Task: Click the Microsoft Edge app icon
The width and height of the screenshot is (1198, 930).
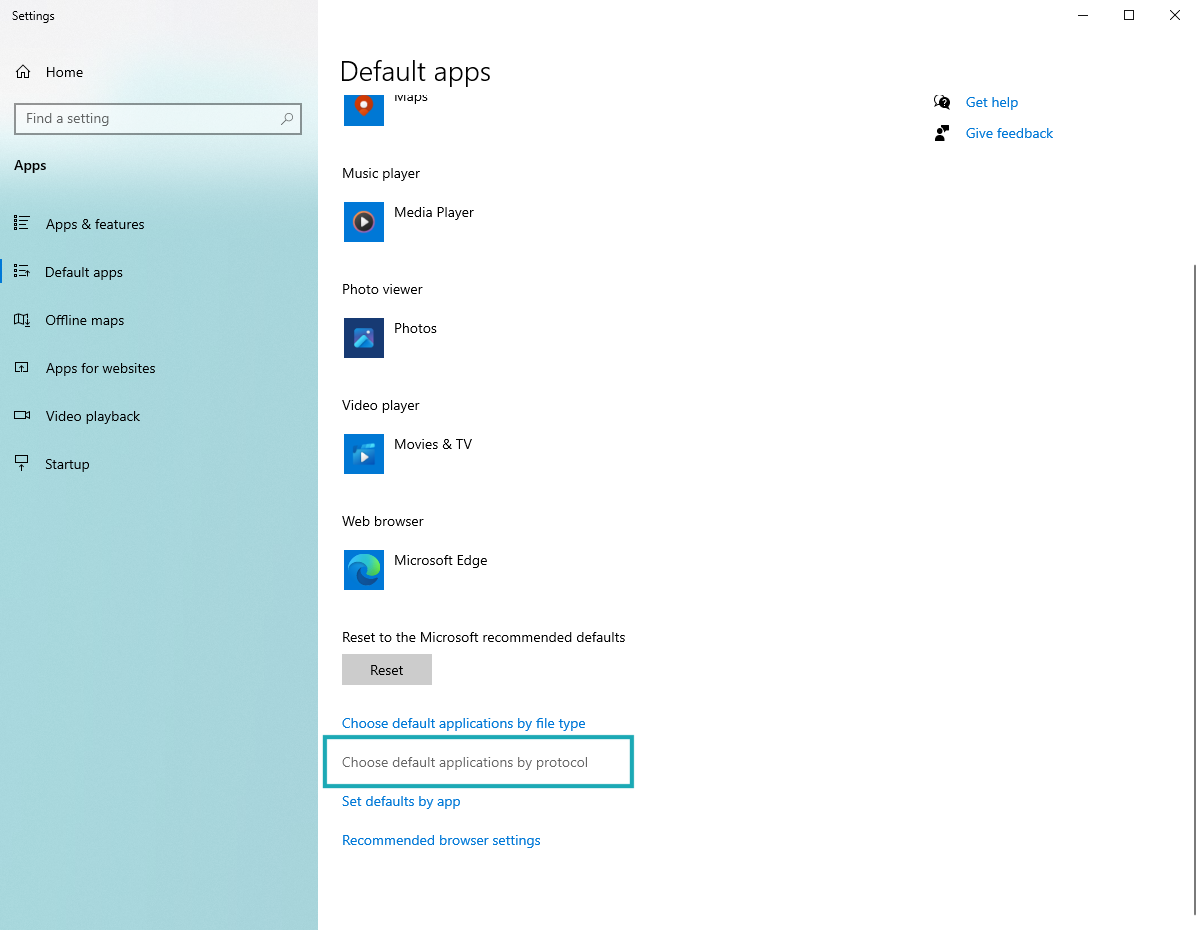Action: tap(364, 570)
